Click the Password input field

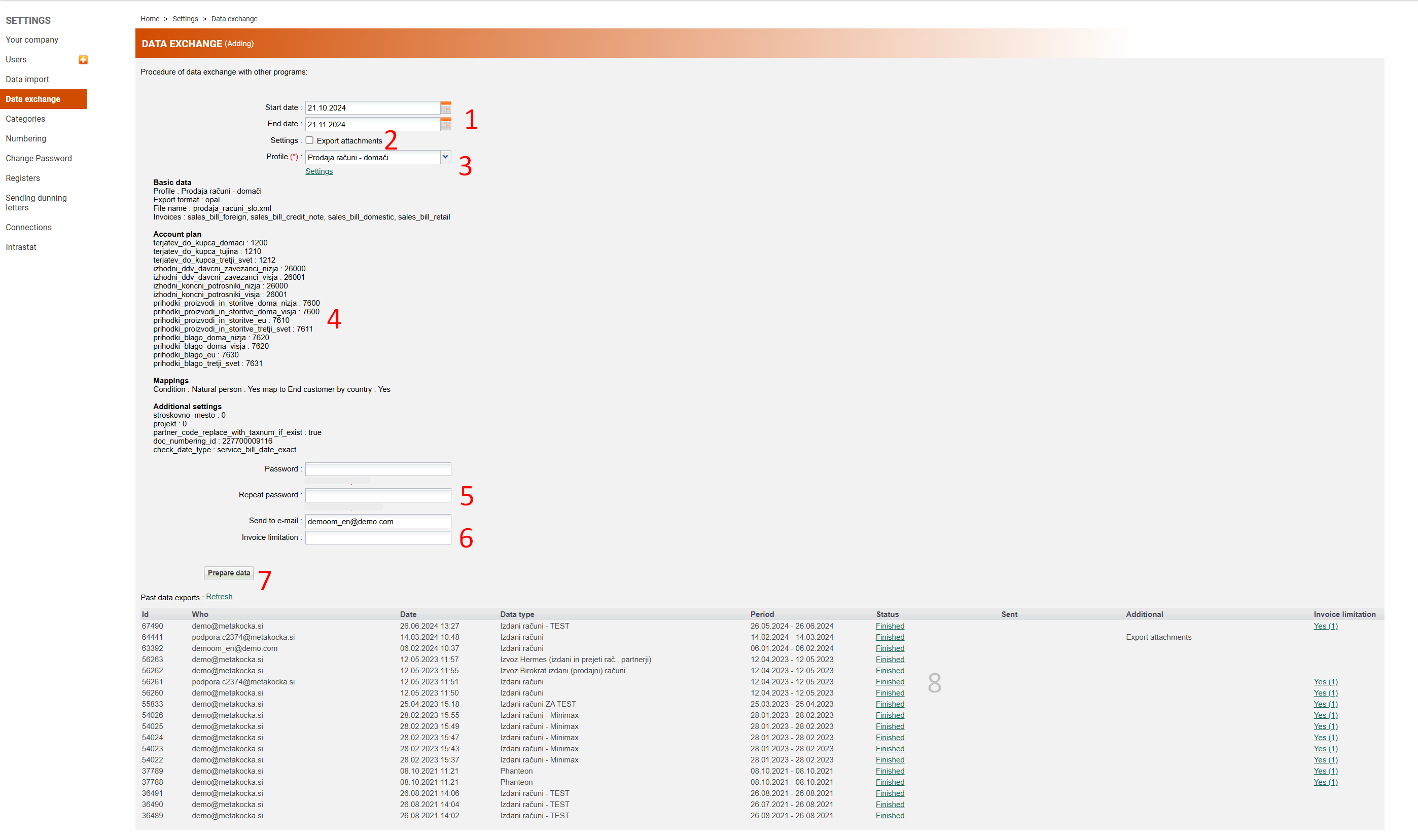pos(378,469)
